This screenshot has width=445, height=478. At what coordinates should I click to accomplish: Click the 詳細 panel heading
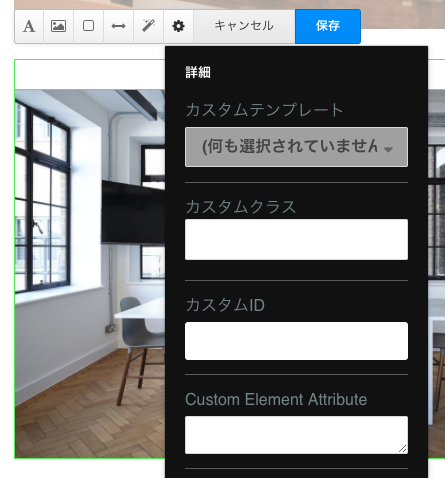click(198, 72)
